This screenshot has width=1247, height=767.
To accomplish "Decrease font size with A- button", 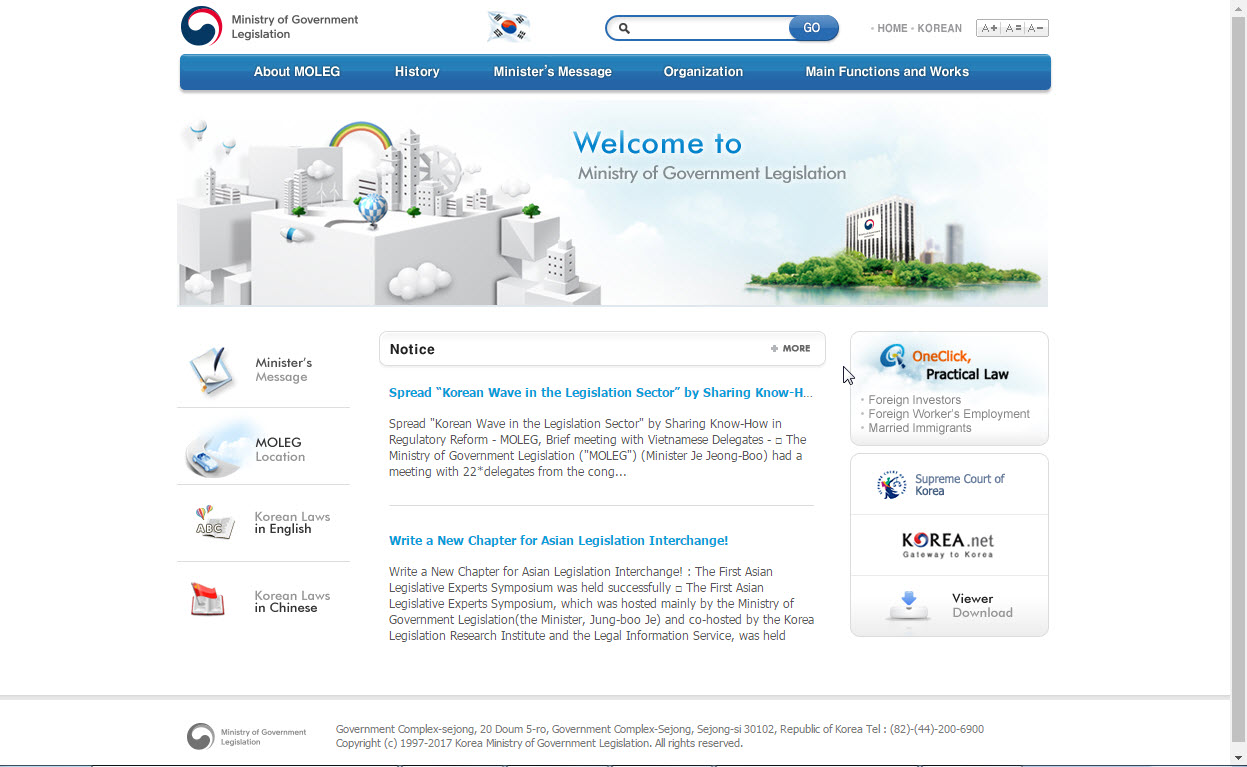I will (1036, 28).
